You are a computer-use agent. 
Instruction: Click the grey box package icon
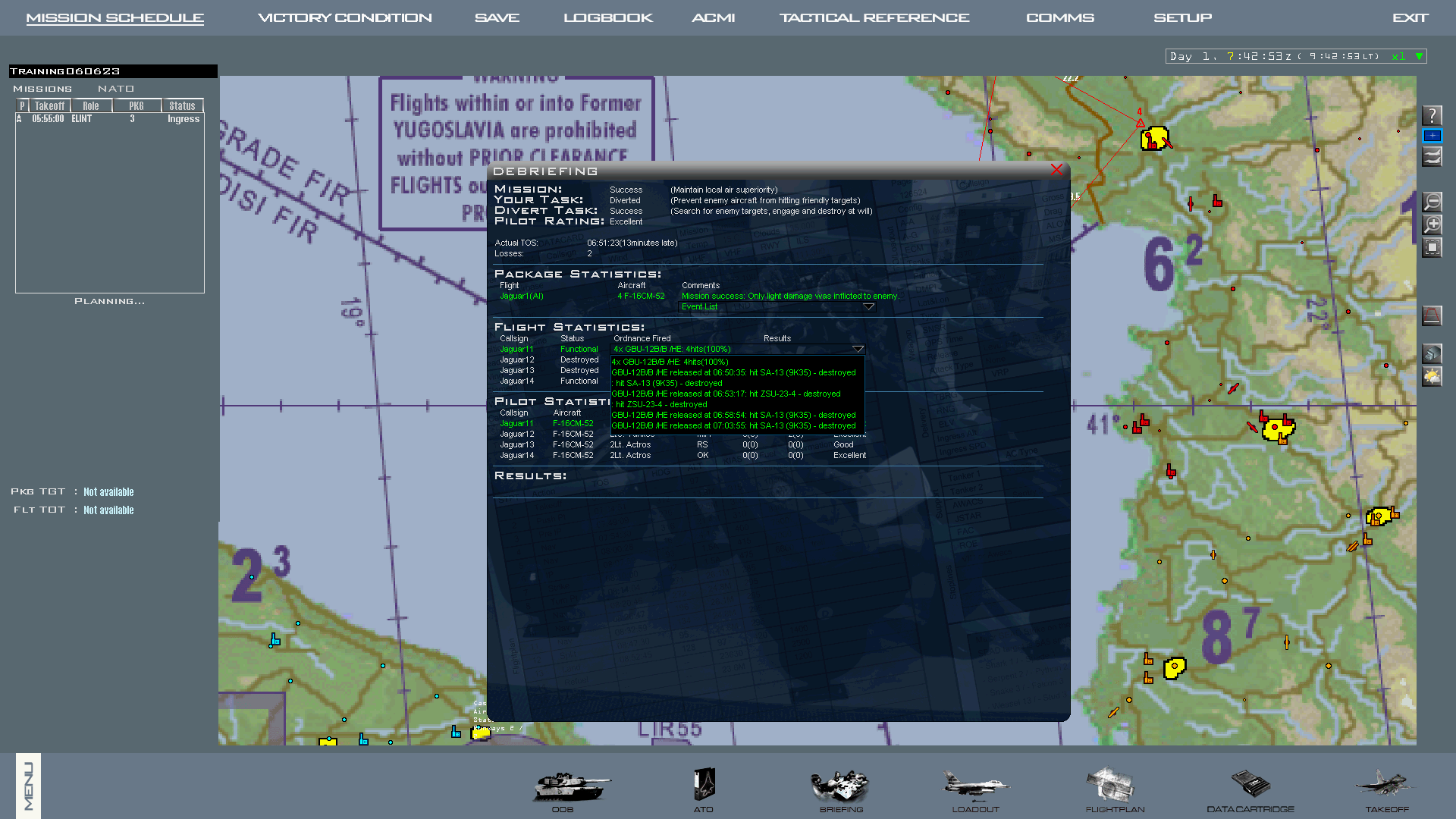tap(1432, 353)
